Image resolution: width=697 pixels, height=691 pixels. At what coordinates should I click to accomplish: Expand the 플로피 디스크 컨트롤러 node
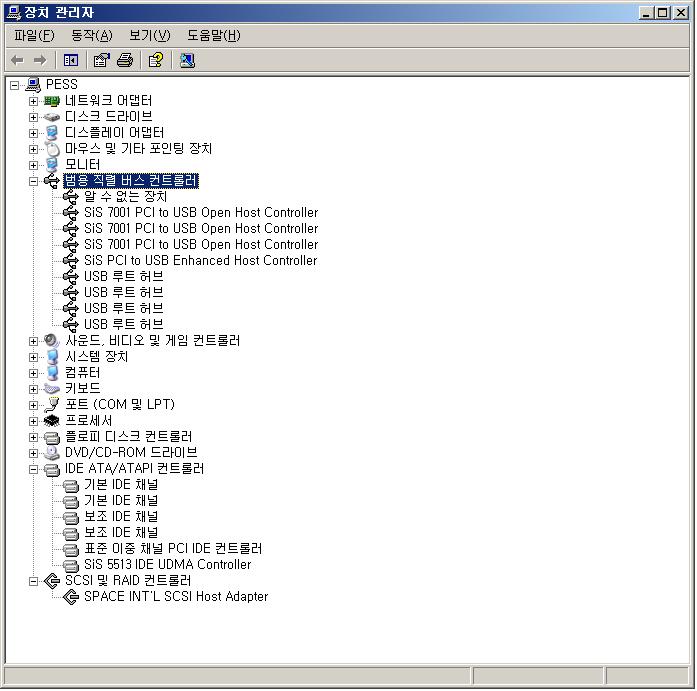[33, 437]
